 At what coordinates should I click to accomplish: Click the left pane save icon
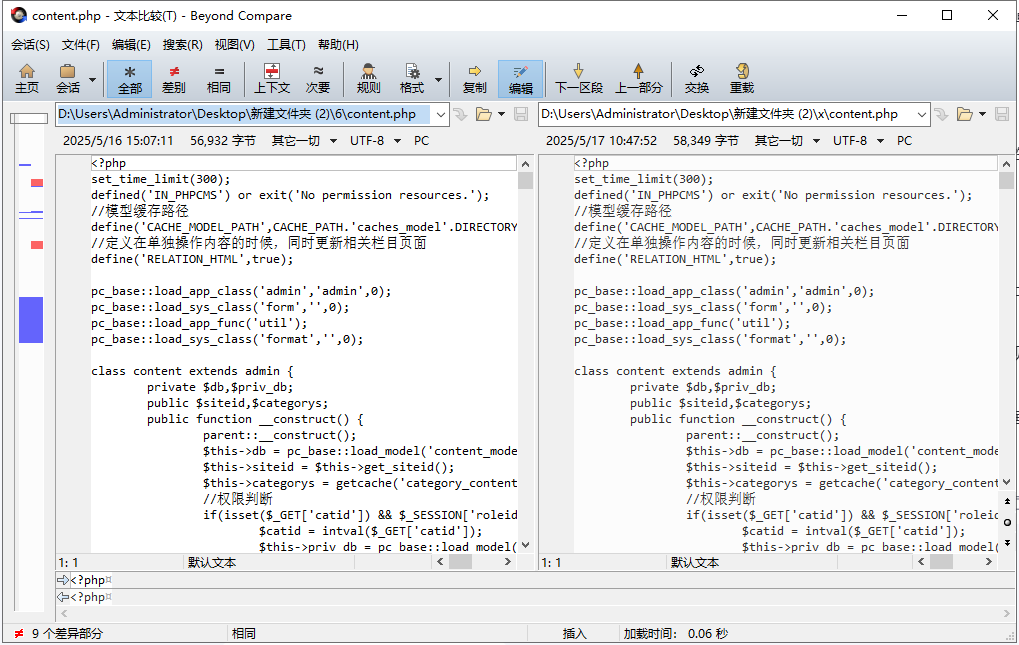pyautogui.click(x=521, y=114)
